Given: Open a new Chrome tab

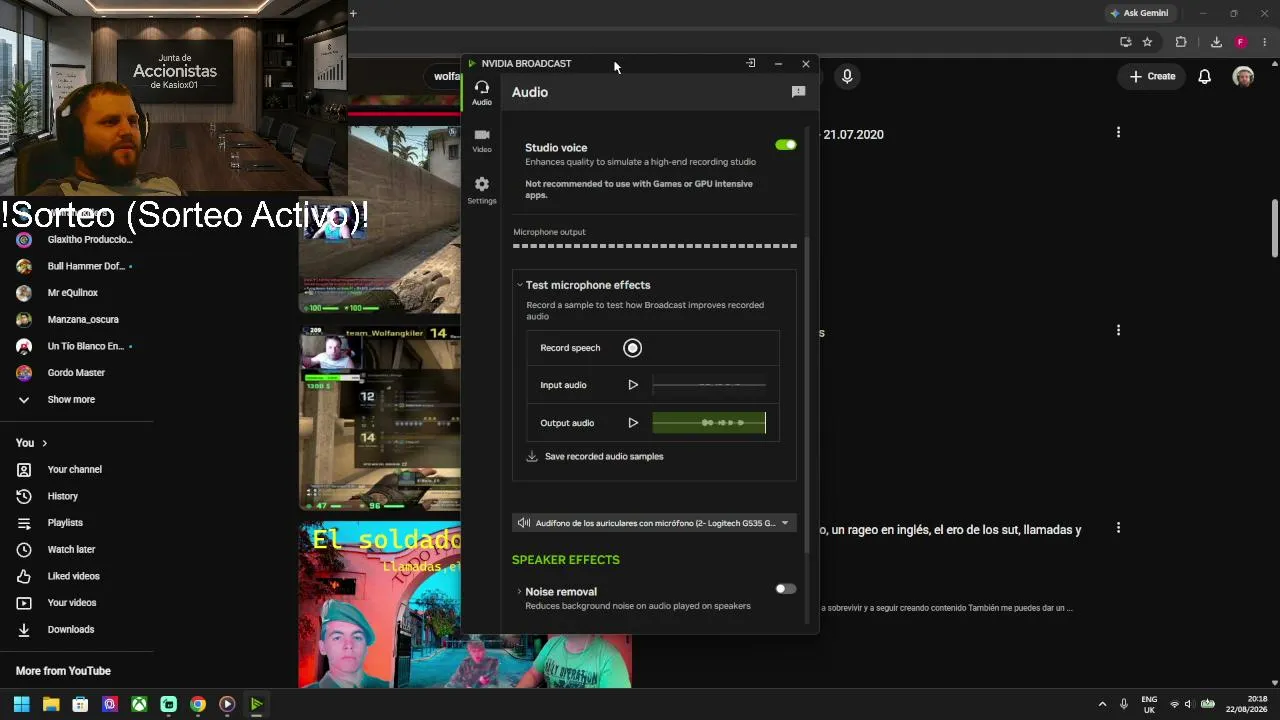Looking at the screenshot, I should 353,13.
